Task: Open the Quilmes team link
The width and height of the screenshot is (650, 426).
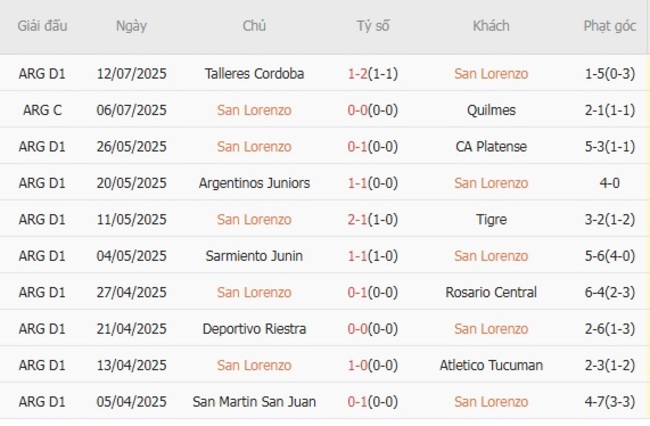Action: 491,110
